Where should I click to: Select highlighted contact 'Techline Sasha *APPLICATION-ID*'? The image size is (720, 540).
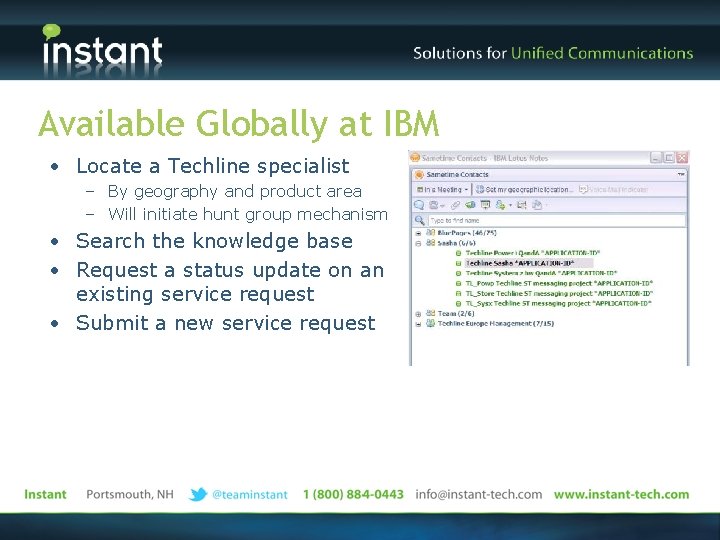pyautogui.click(x=529, y=263)
